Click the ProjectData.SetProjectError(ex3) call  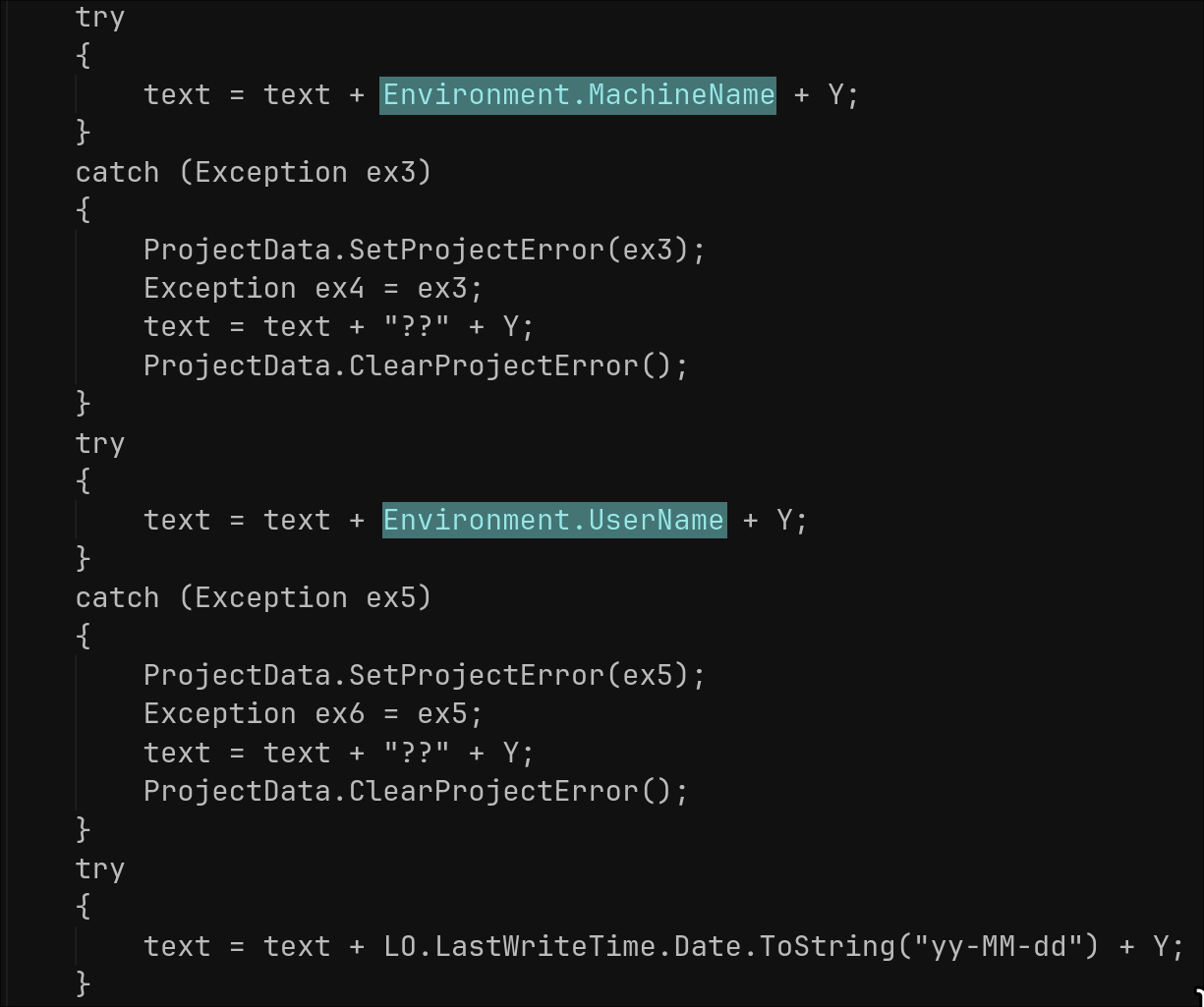424,250
